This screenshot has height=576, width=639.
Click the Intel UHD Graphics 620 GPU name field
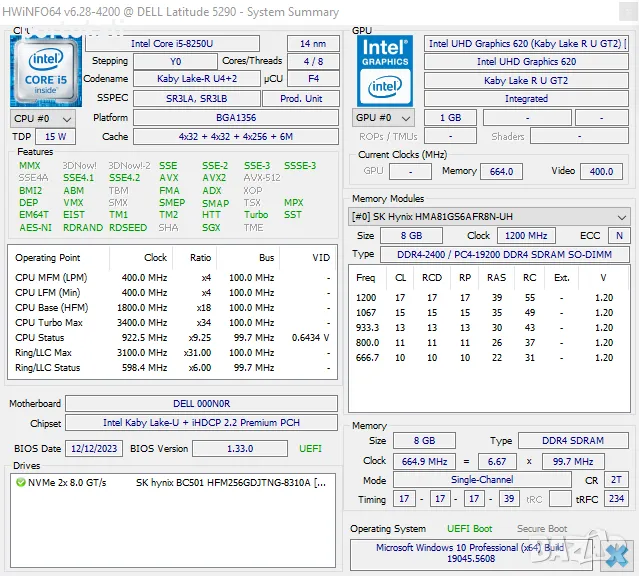(x=526, y=44)
